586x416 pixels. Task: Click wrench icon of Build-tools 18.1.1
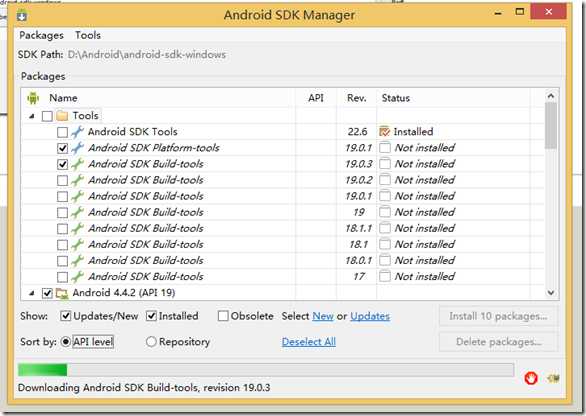pos(77,228)
